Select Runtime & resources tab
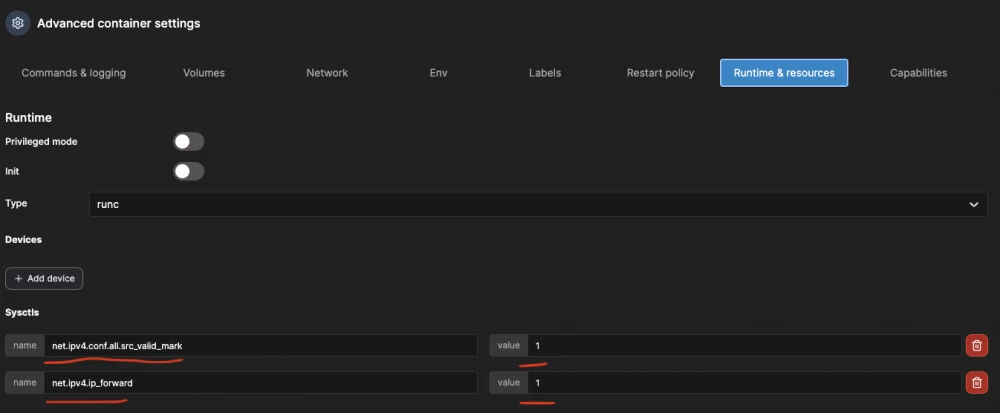This screenshot has width=1000, height=413. click(x=784, y=73)
